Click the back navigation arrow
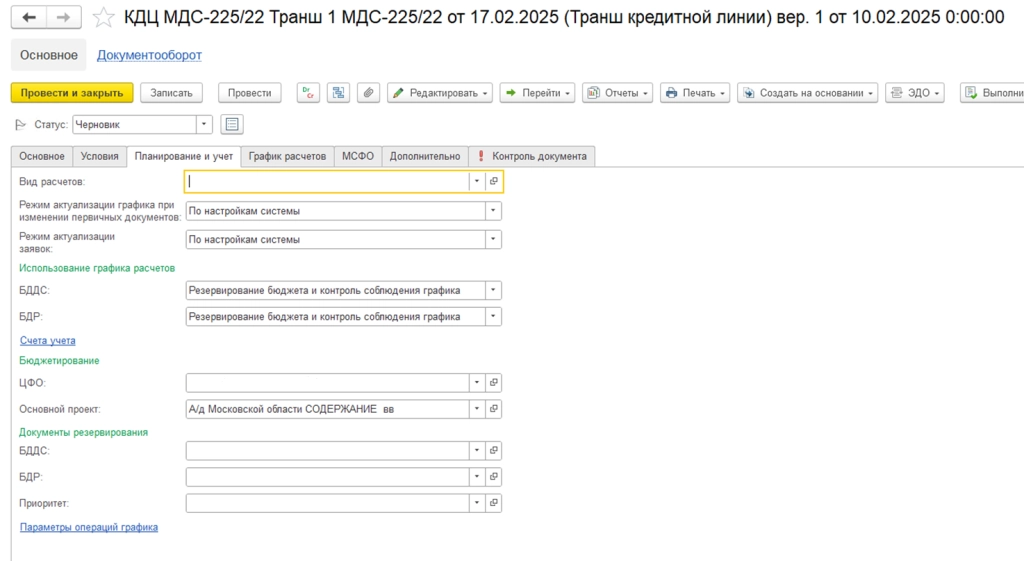Screen dimensions: 1024x561 (30, 18)
